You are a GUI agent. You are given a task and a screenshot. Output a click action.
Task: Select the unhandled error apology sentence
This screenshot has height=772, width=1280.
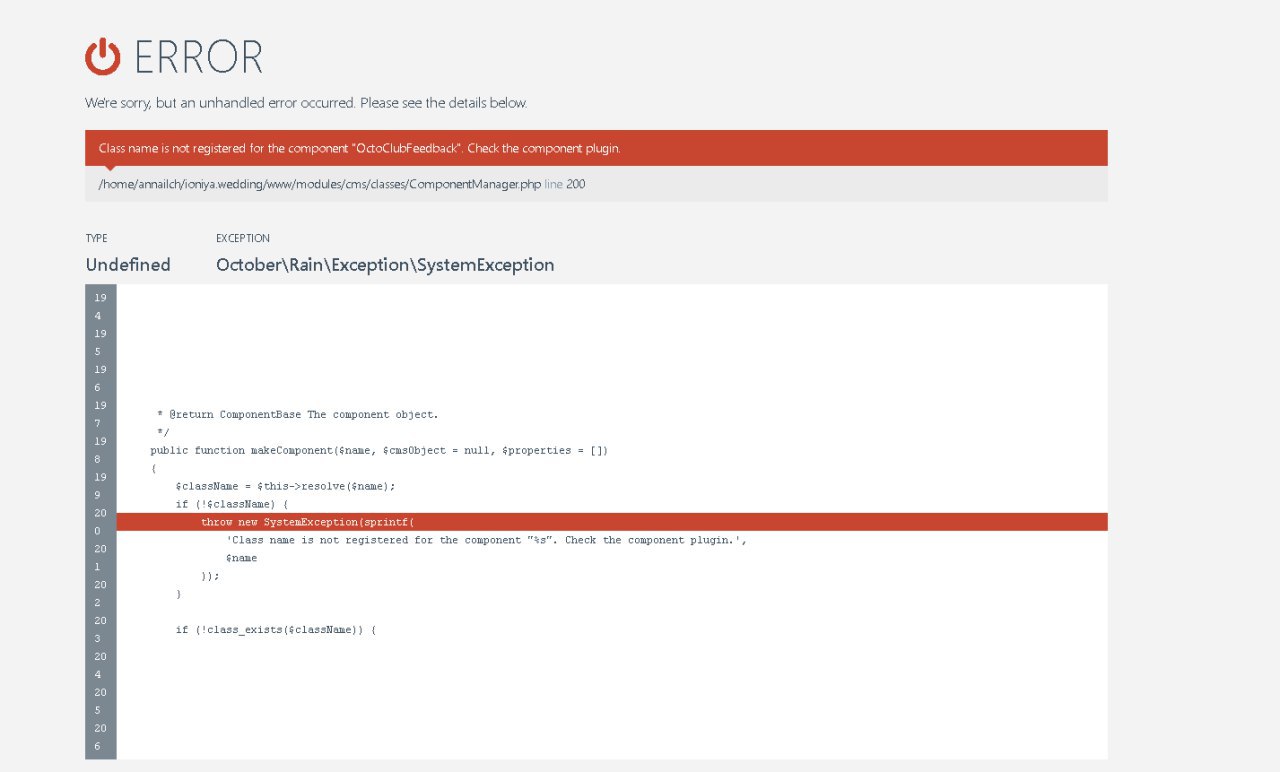click(306, 103)
